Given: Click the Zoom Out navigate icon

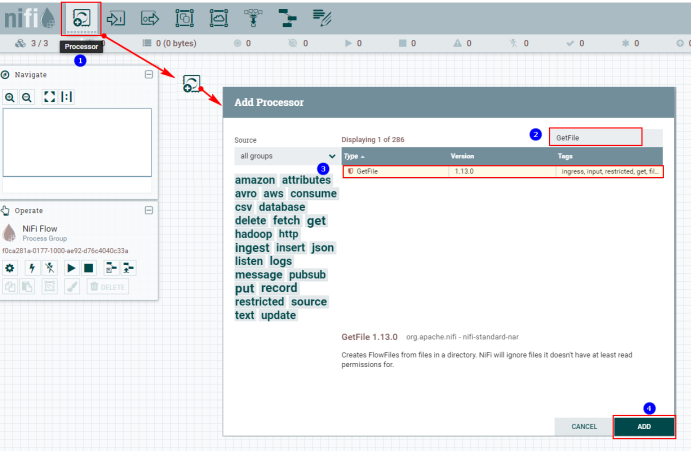Looking at the screenshot, I should pyautogui.click(x=27, y=97).
